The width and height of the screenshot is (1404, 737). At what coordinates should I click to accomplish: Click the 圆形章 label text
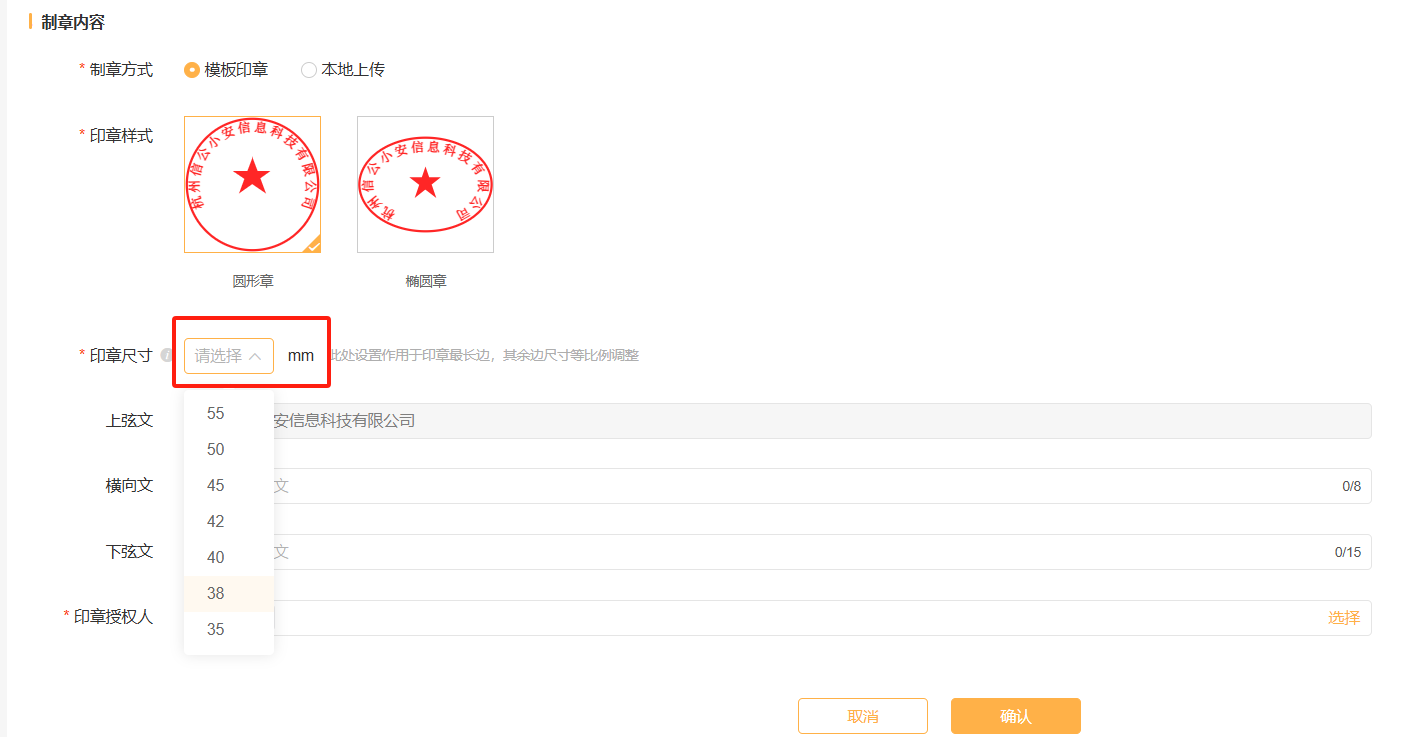(253, 282)
